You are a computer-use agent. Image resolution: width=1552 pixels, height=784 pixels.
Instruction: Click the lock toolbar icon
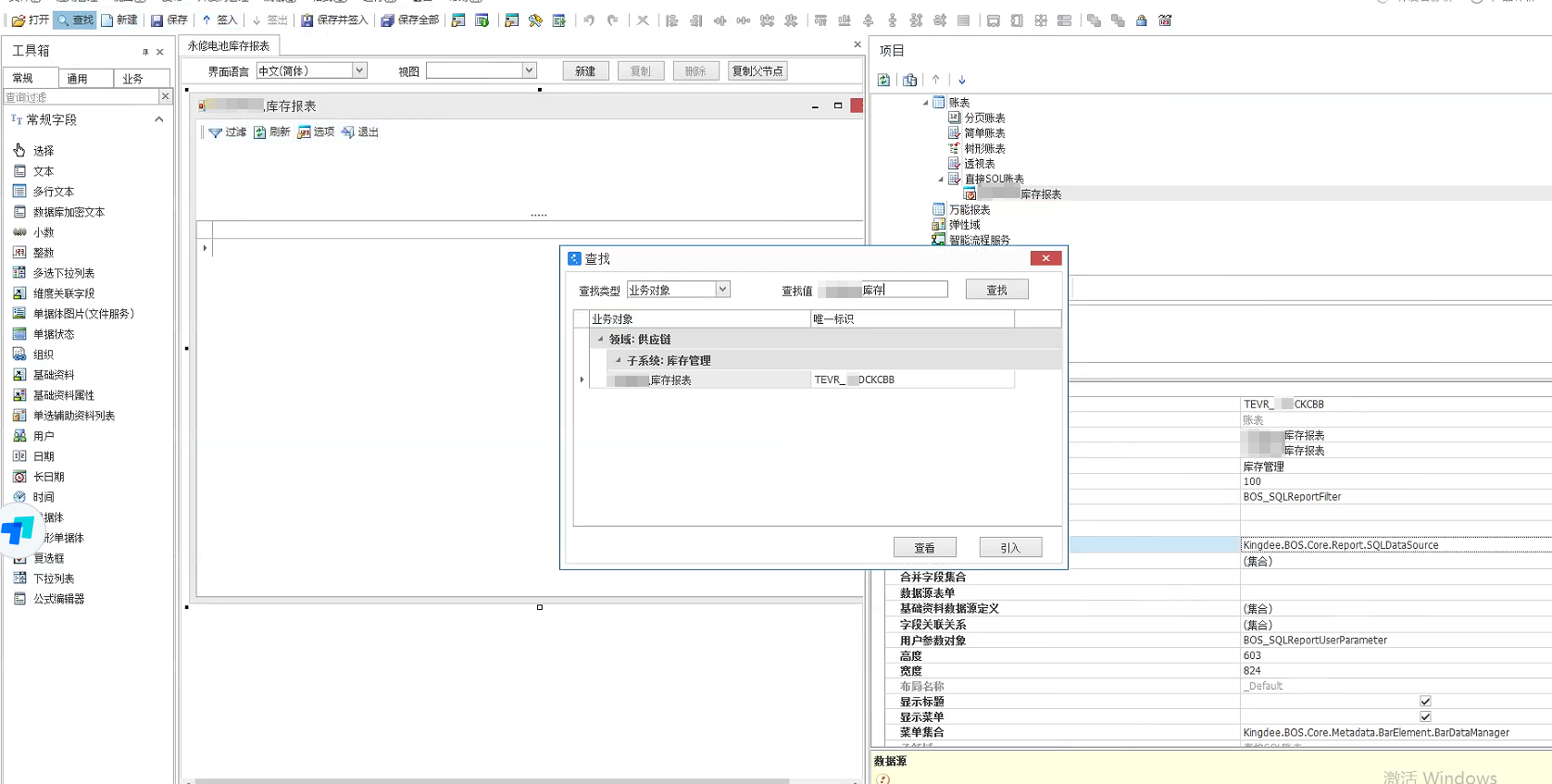[1142, 20]
